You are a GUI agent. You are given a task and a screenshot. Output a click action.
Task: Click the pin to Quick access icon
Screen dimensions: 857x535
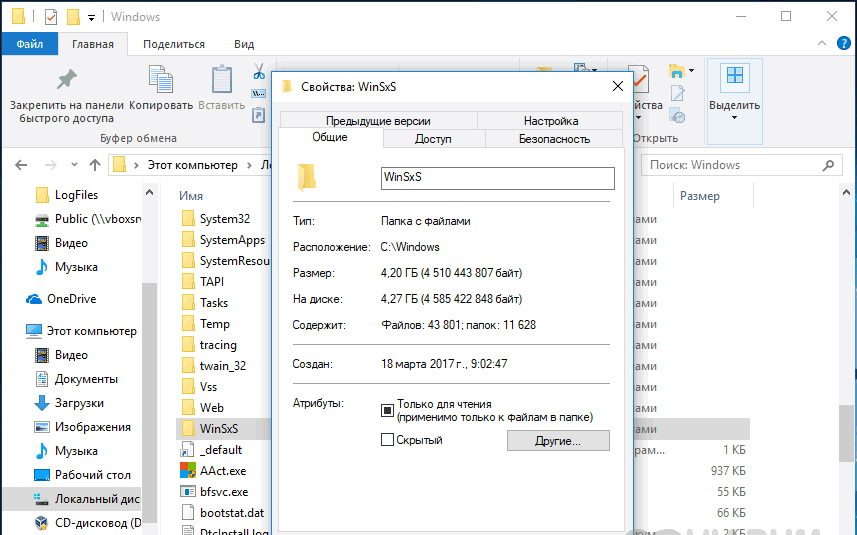pos(67,80)
